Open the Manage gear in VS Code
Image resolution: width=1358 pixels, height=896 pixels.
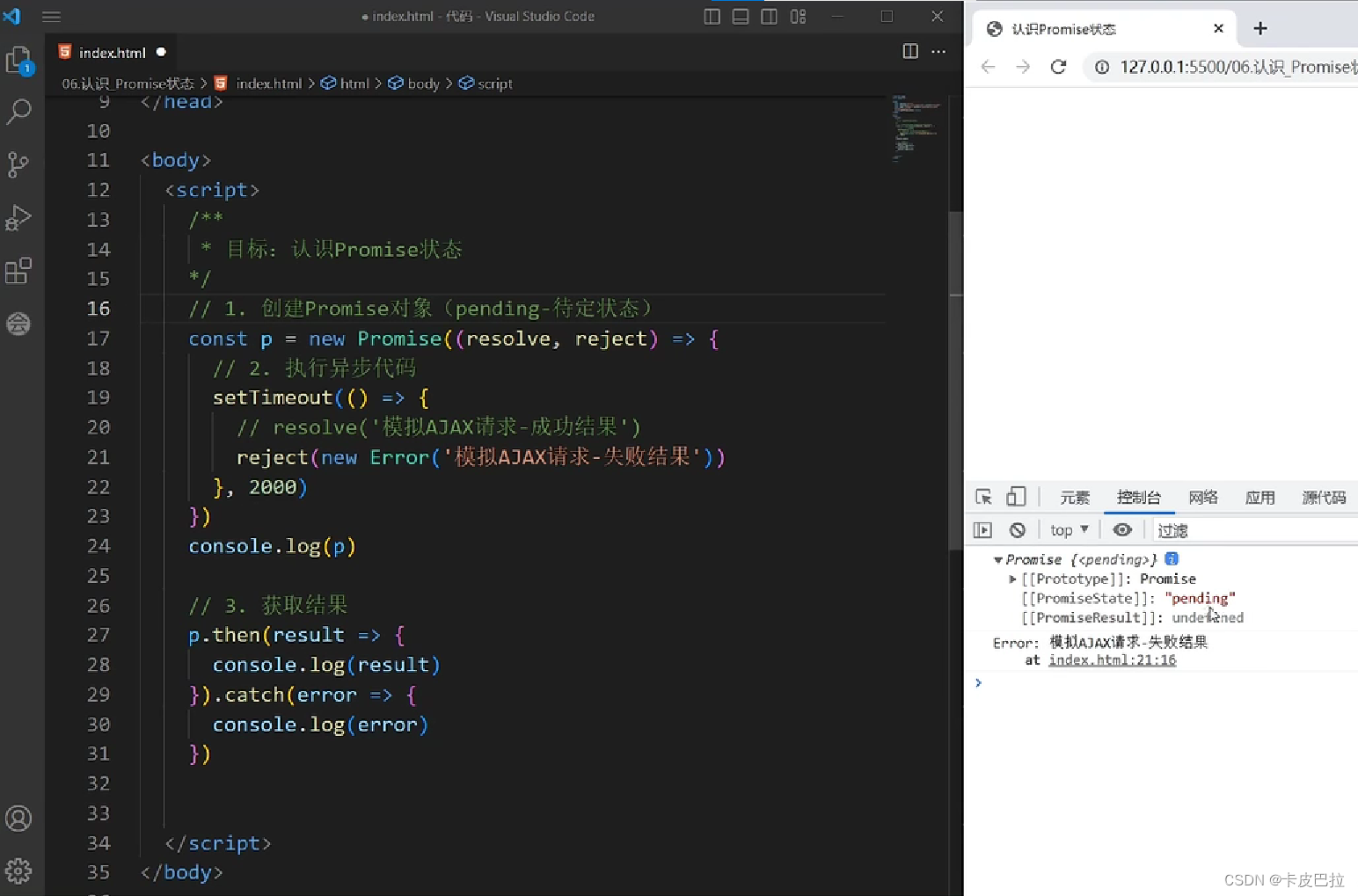(x=18, y=871)
